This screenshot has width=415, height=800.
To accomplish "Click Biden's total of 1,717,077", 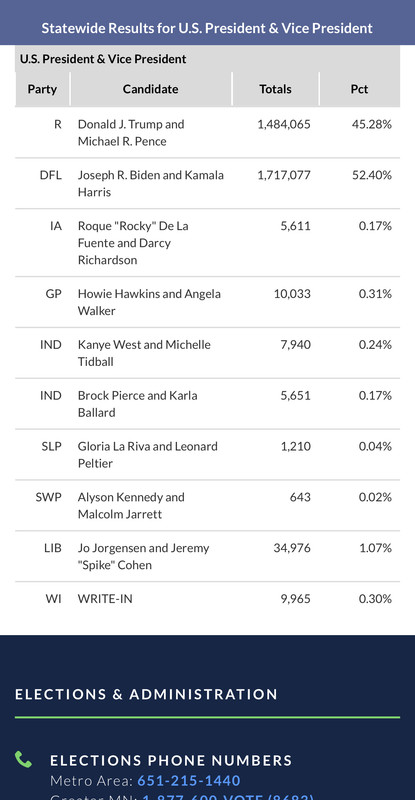I will pos(284,175).
